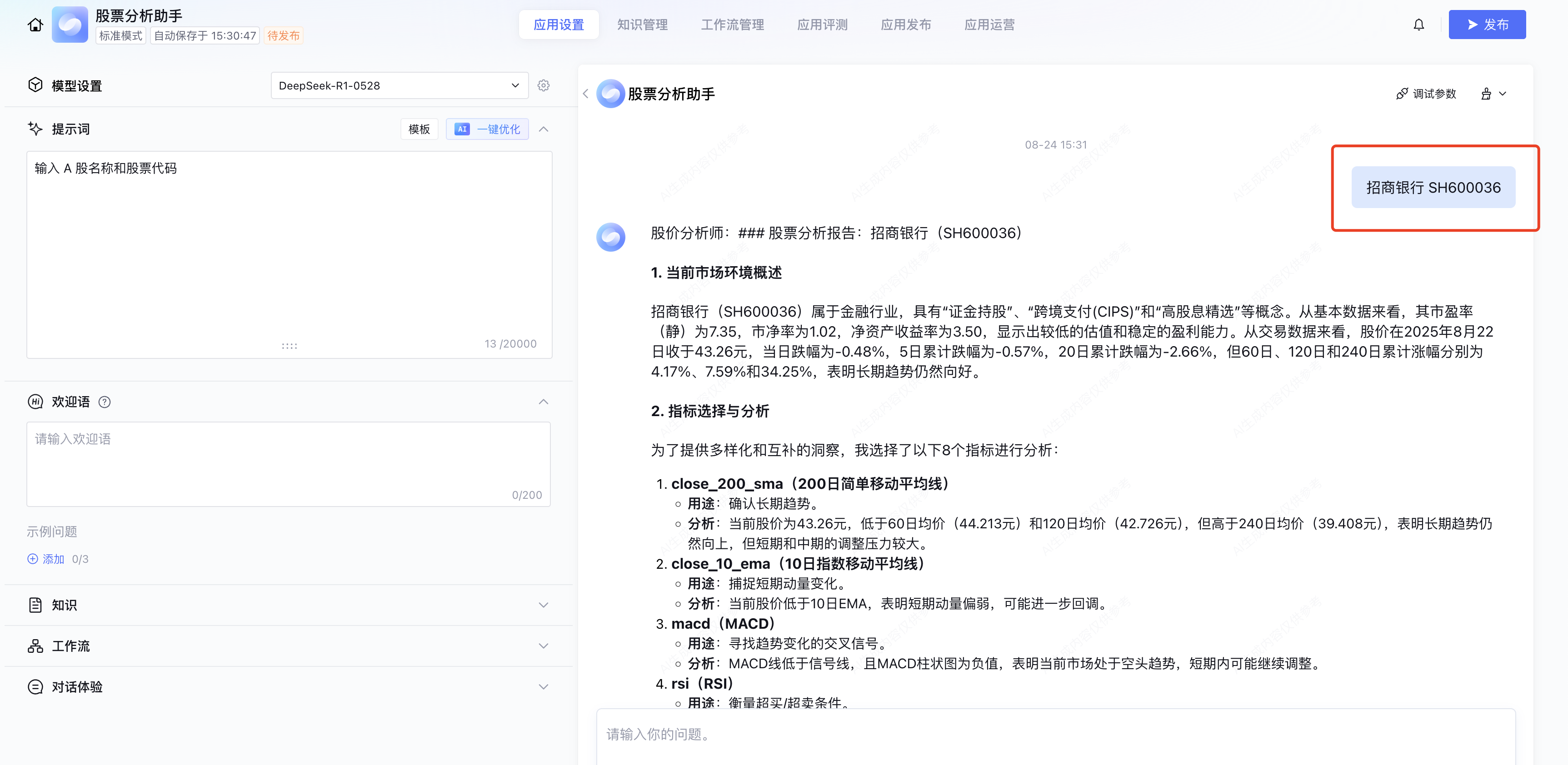The height and width of the screenshot is (765, 1568).
Task: Click the AI 一键优化 button
Action: (x=488, y=129)
